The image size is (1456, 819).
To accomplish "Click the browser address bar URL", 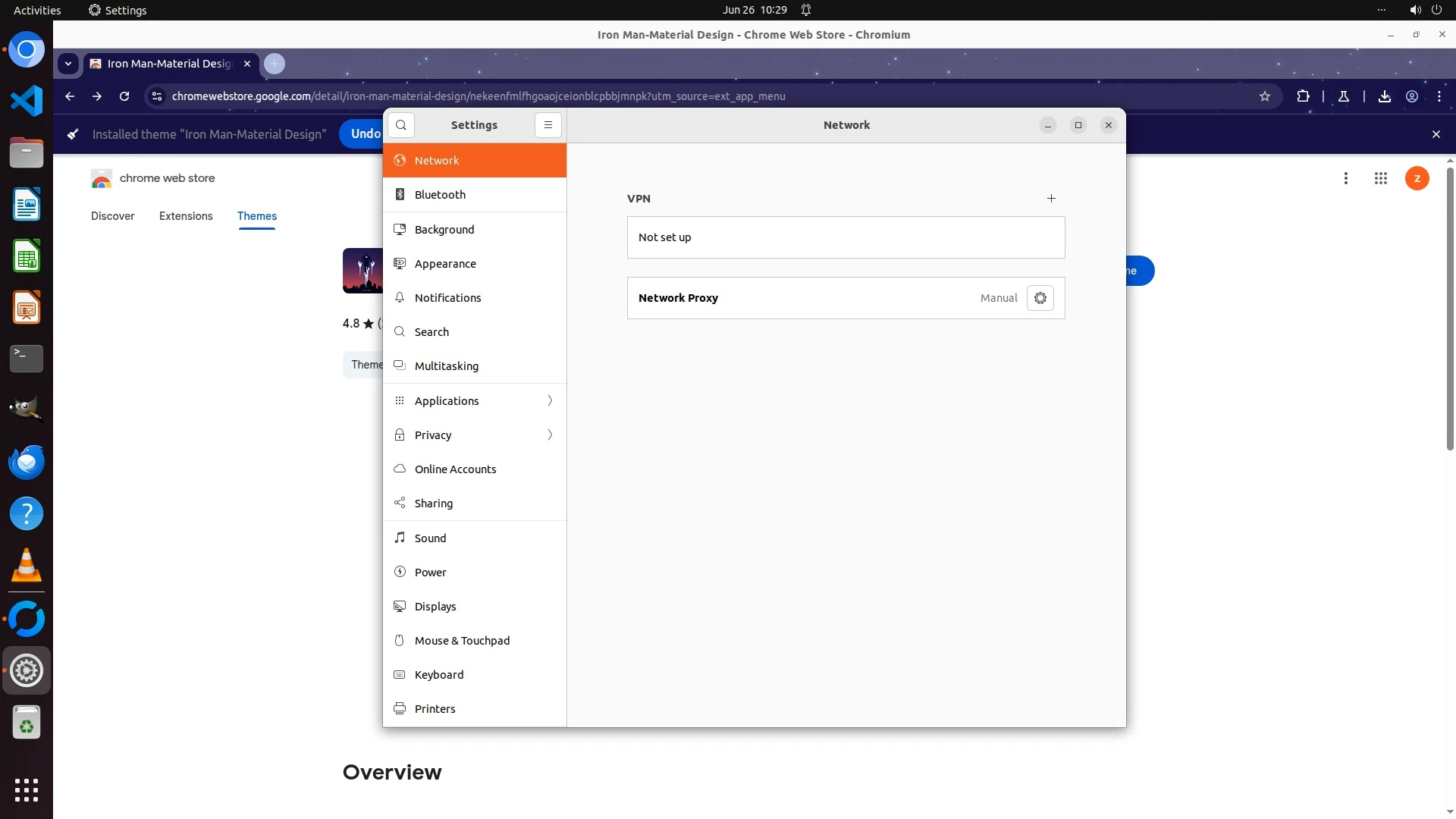I will coord(478,96).
